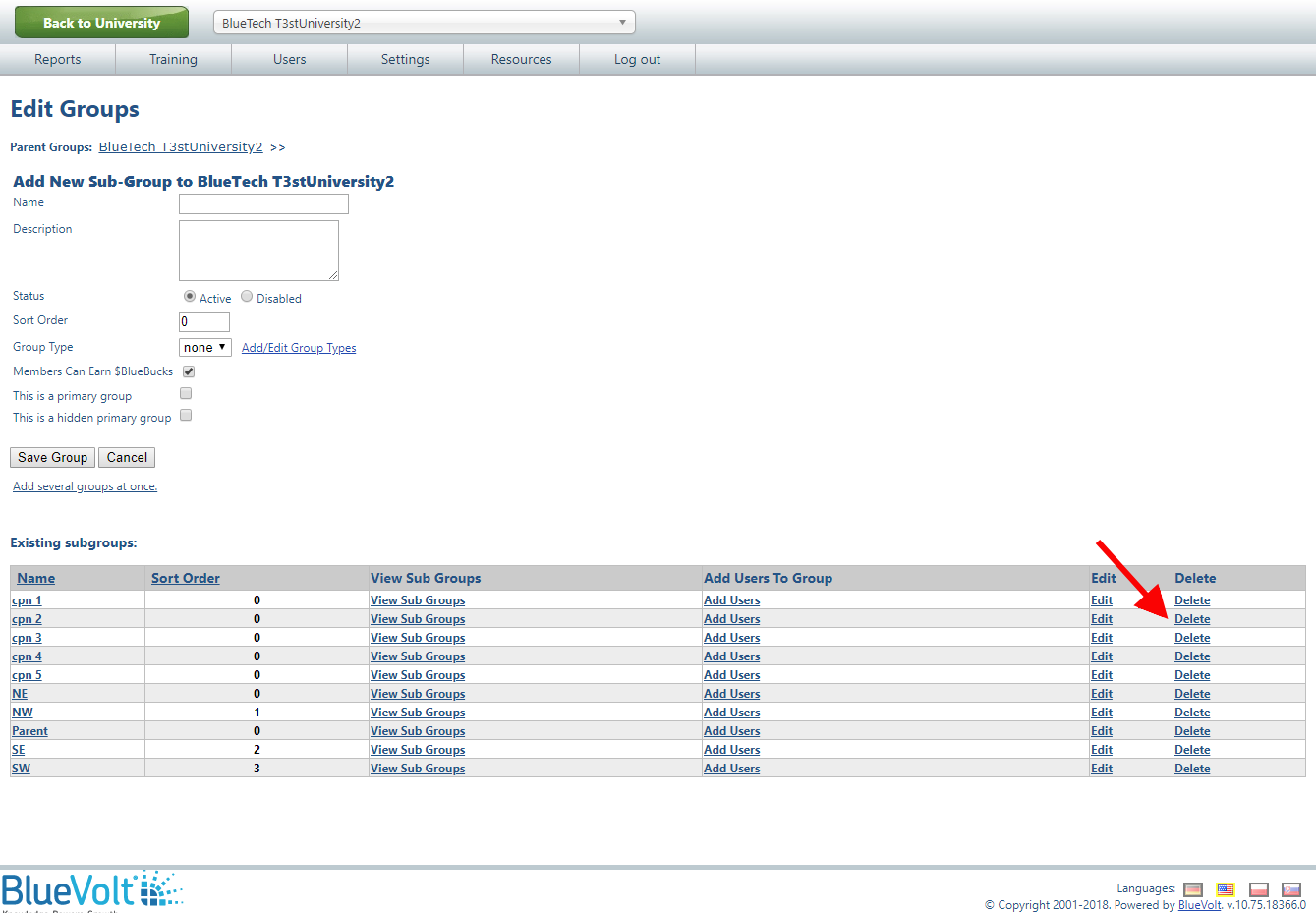Select the Disabled status radio
1316x913 pixels.
pyautogui.click(x=247, y=296)
